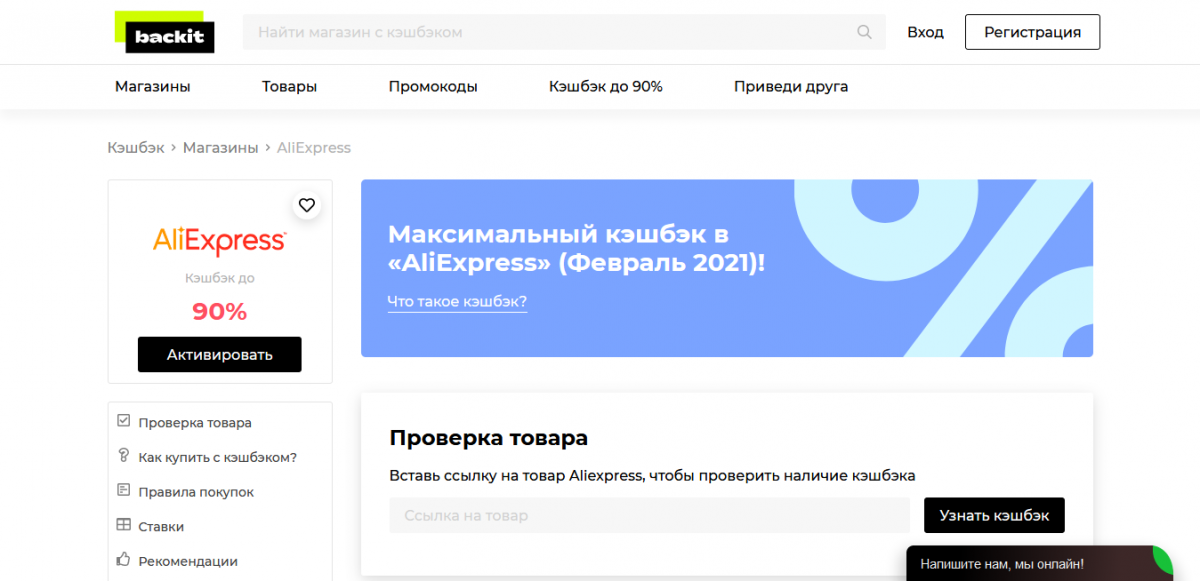Select Проверка товара in sidebar
Screen dimensions: 1200x581
click(x=195, y=423)
